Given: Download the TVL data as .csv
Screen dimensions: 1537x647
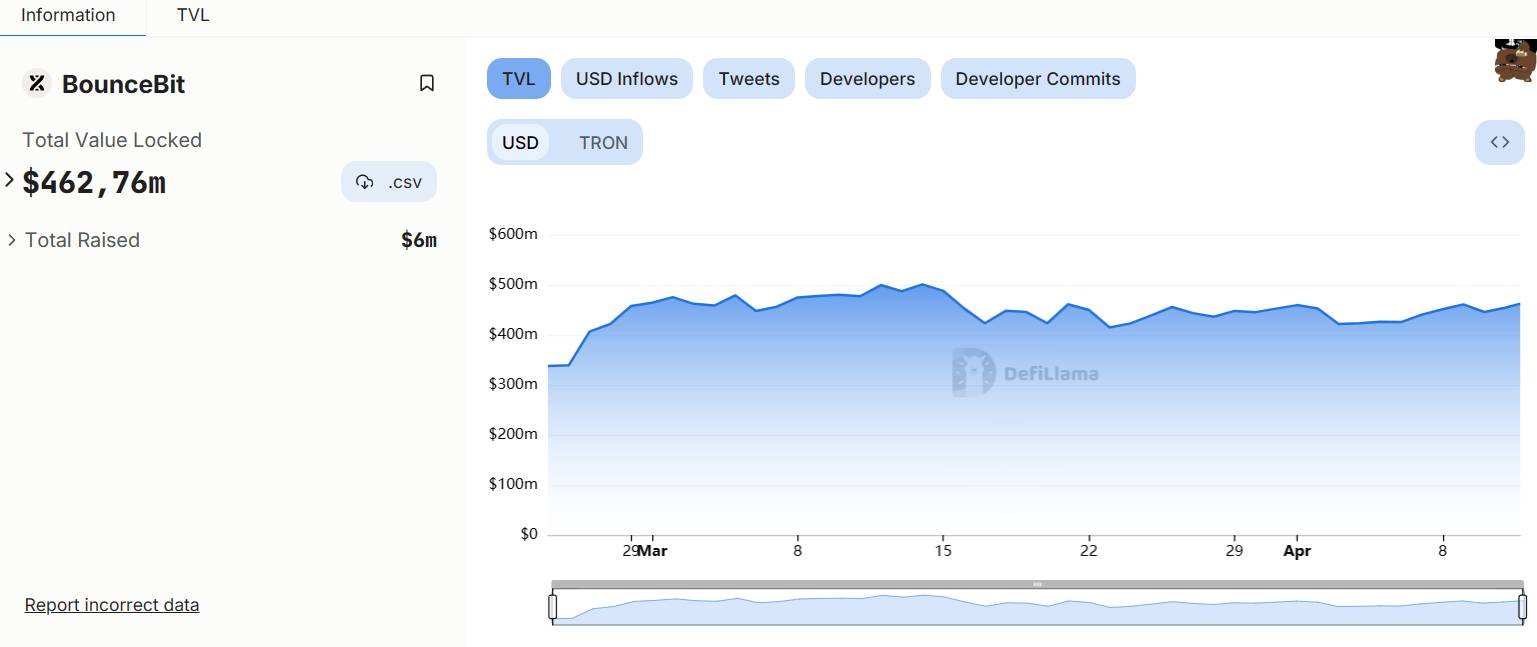Looking at the screenshot, I should 389,182.
